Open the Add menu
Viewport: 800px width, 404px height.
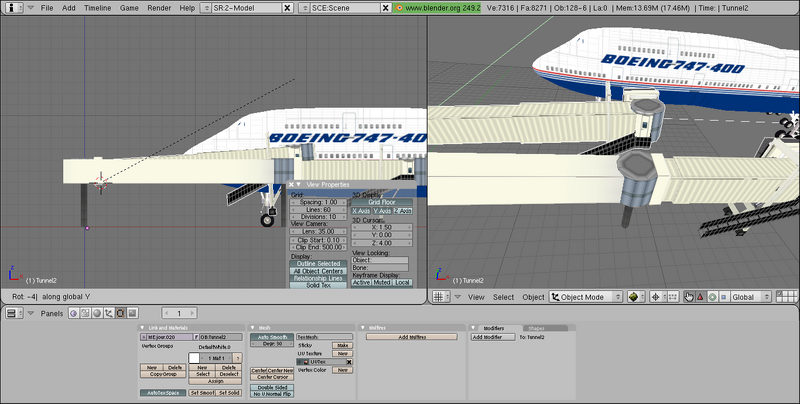pyautogui.click(x=68, y=8)
